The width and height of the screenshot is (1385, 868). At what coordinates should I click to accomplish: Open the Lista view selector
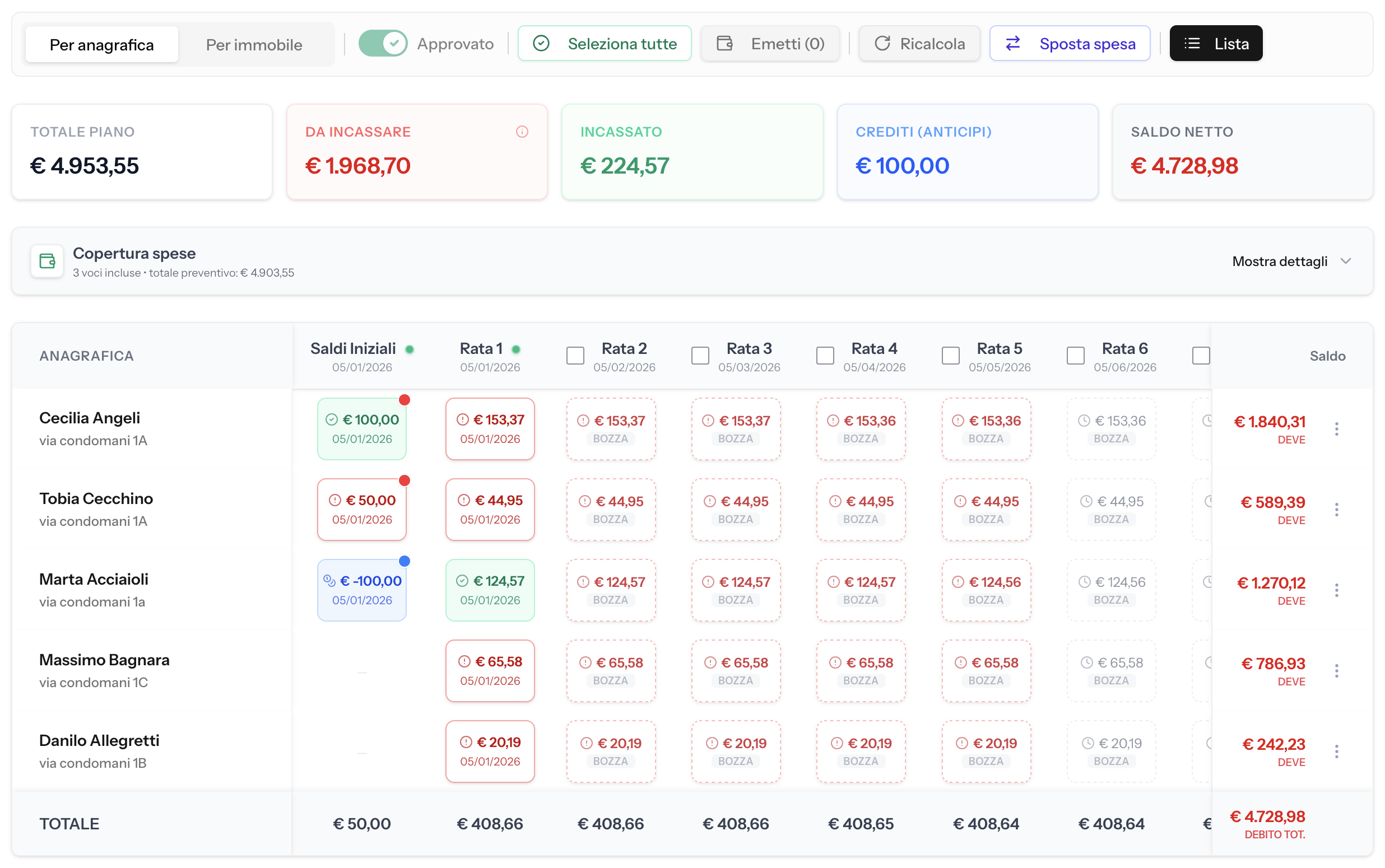click(x=1216, y=43)
